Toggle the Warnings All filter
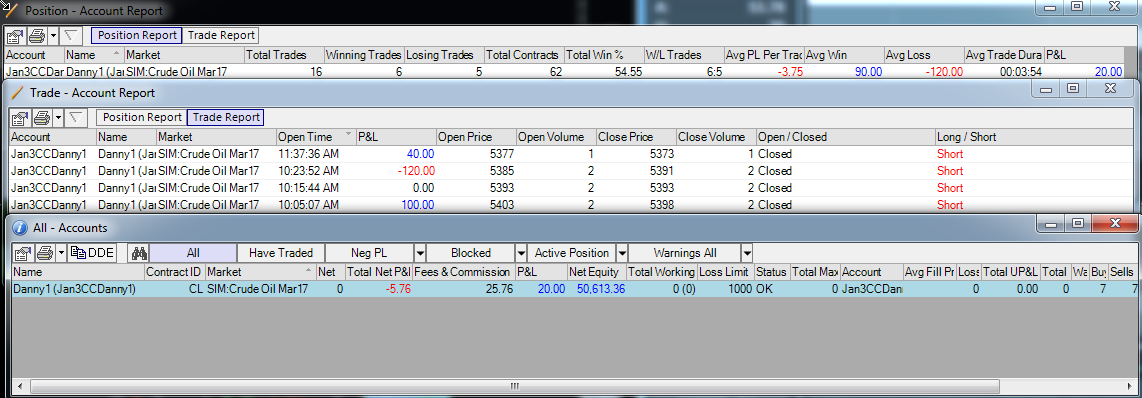 tap(685, 253)
